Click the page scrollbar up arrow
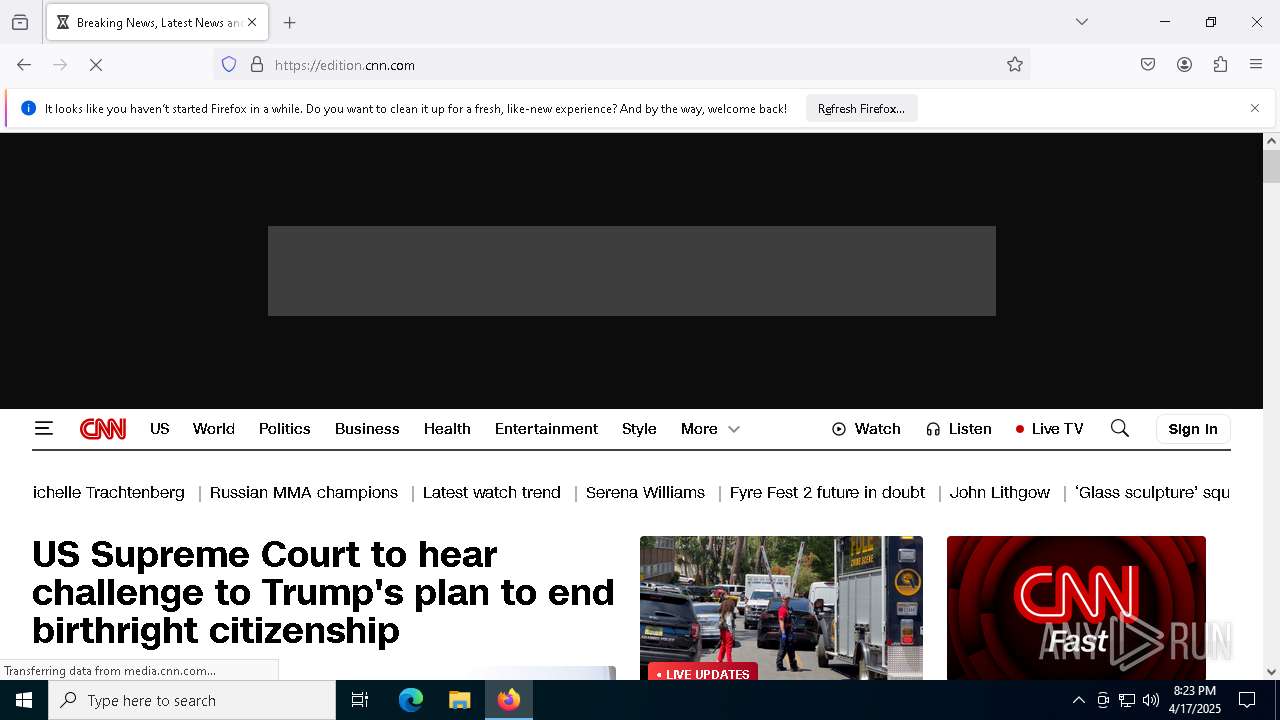Screen dimensions: 1280x720 (x=1271, y=141)
